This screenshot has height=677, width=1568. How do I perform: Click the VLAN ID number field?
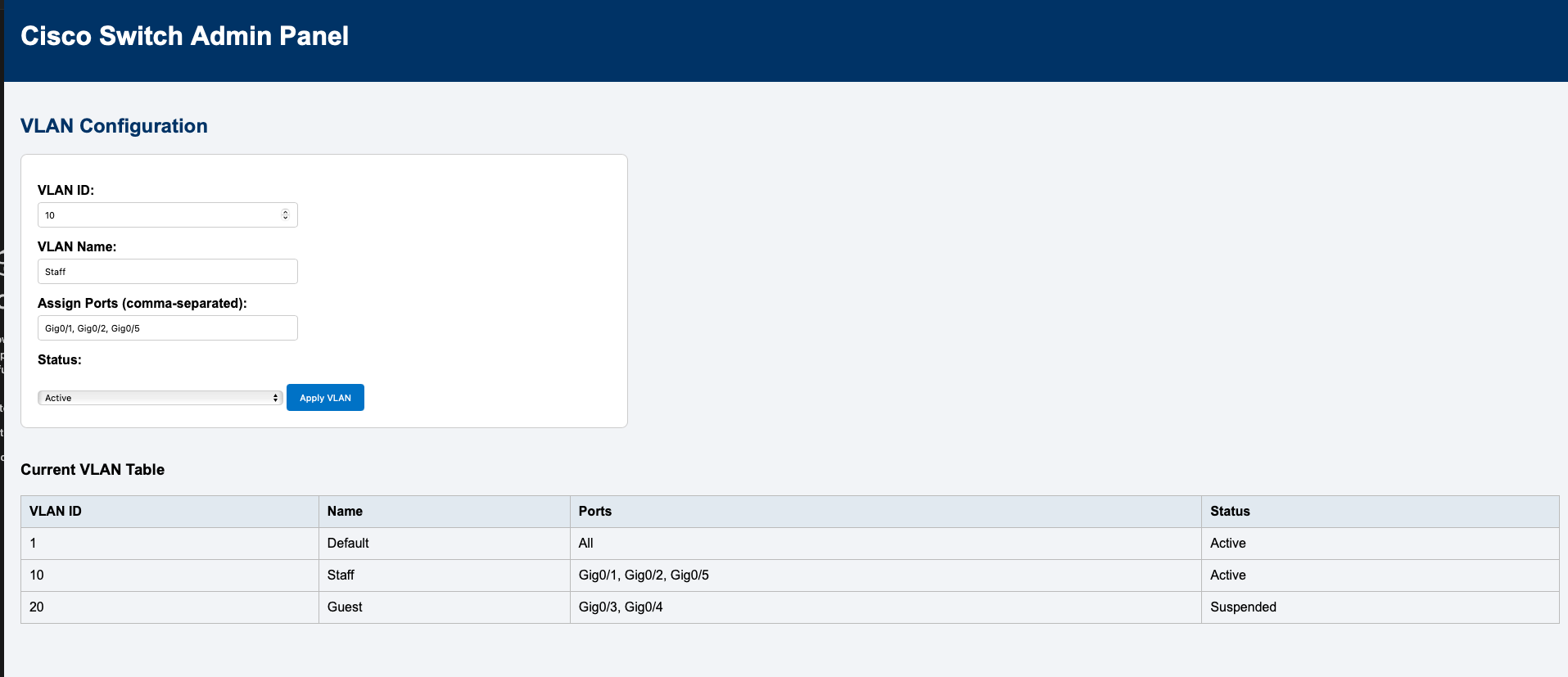tap(167, 215)
